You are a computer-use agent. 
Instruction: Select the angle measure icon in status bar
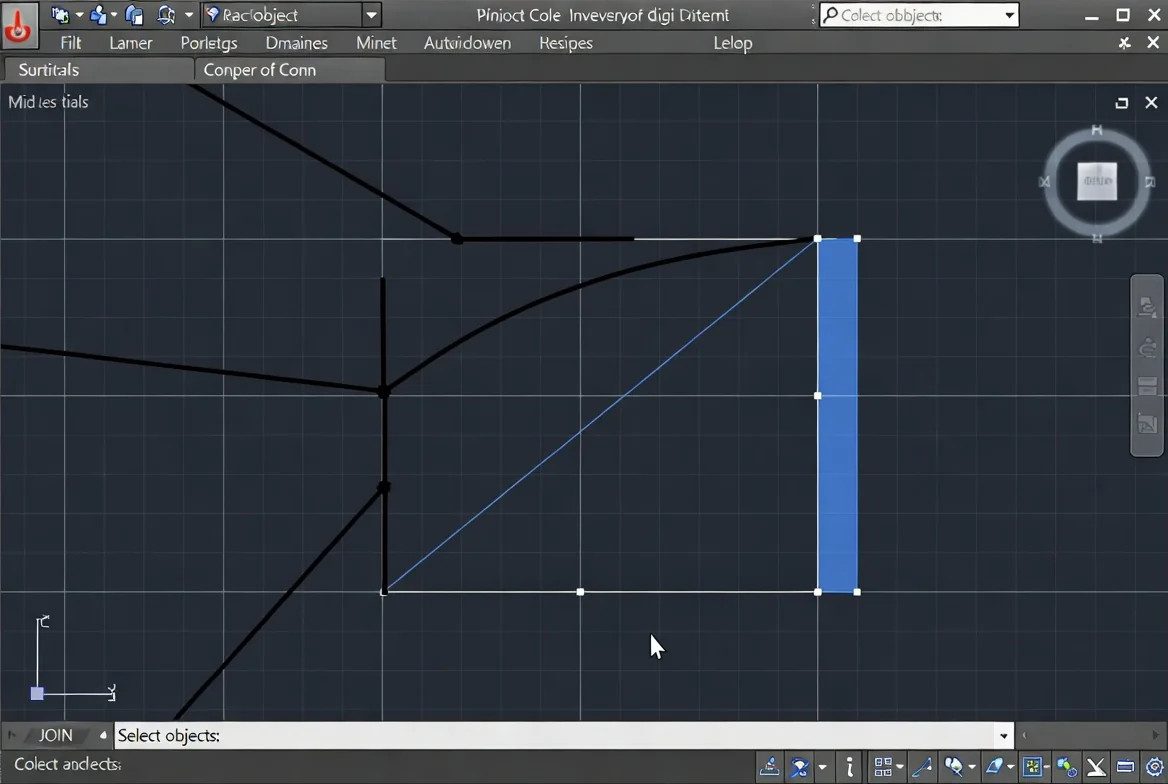pyautogui.click(x=921, y=766)
